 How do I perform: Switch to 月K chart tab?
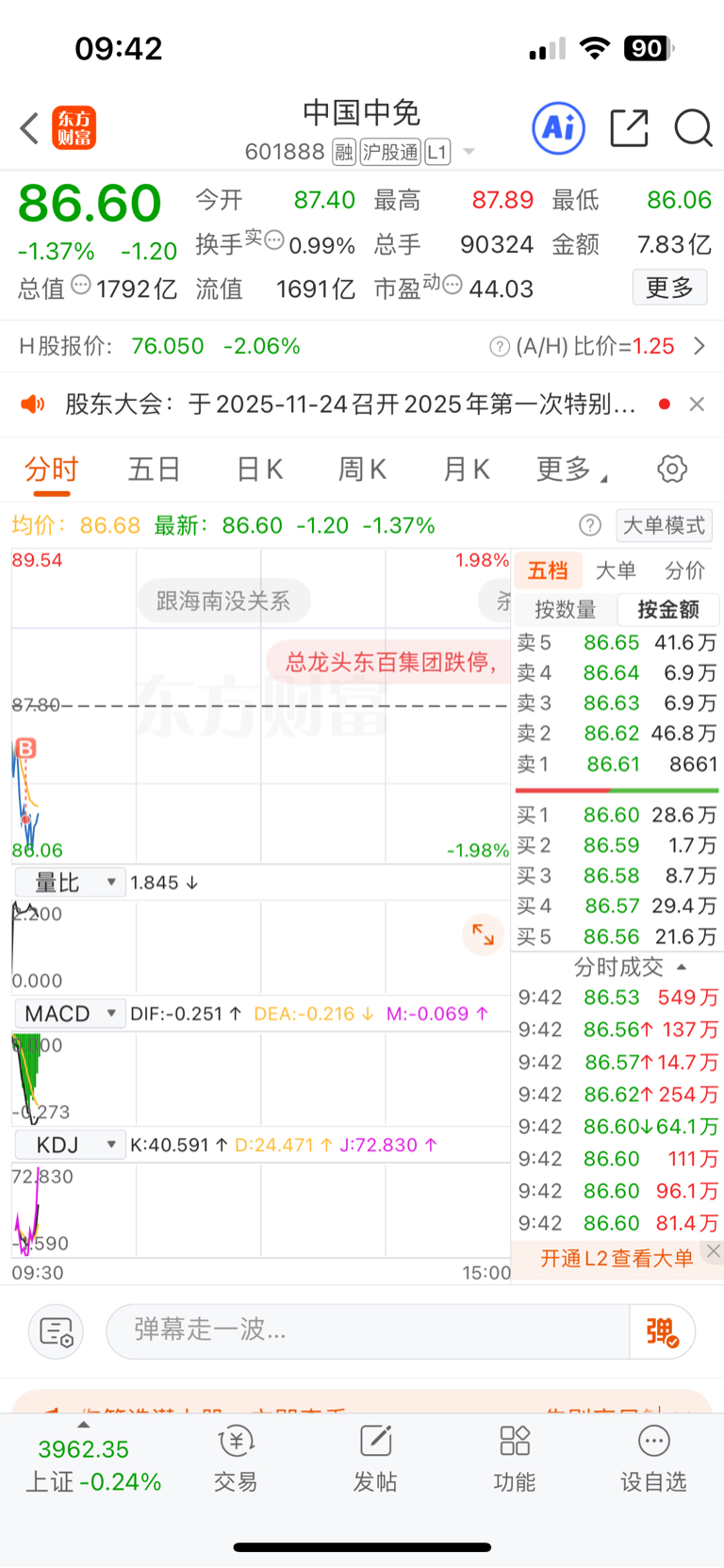pyautogui.click(x=466, y=470)
